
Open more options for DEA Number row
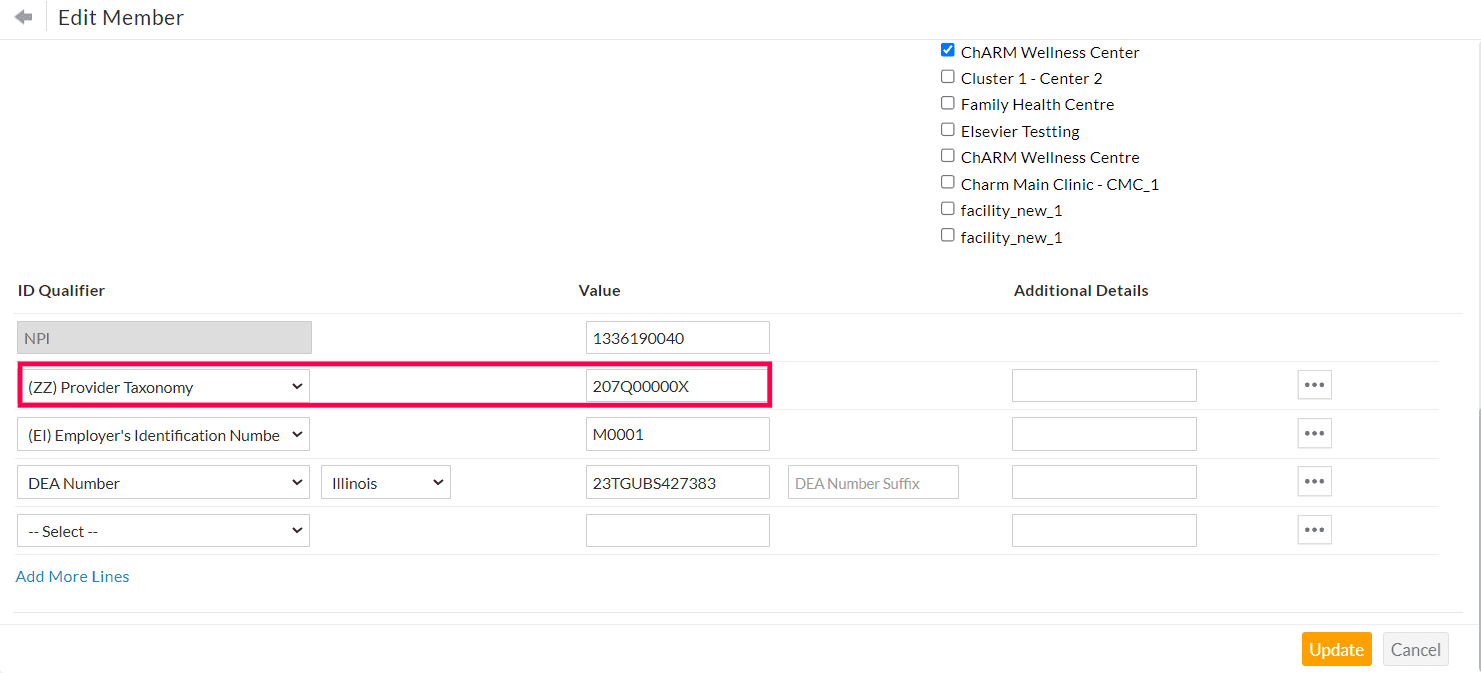[x=1314, y=481]
